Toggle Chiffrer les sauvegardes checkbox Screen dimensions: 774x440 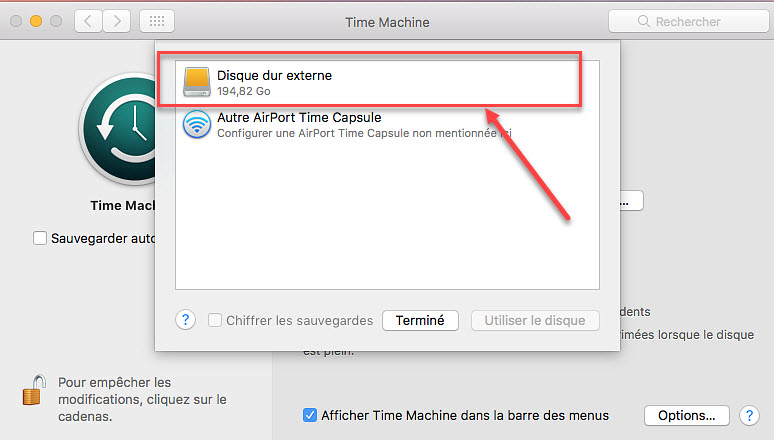(215, 321)
